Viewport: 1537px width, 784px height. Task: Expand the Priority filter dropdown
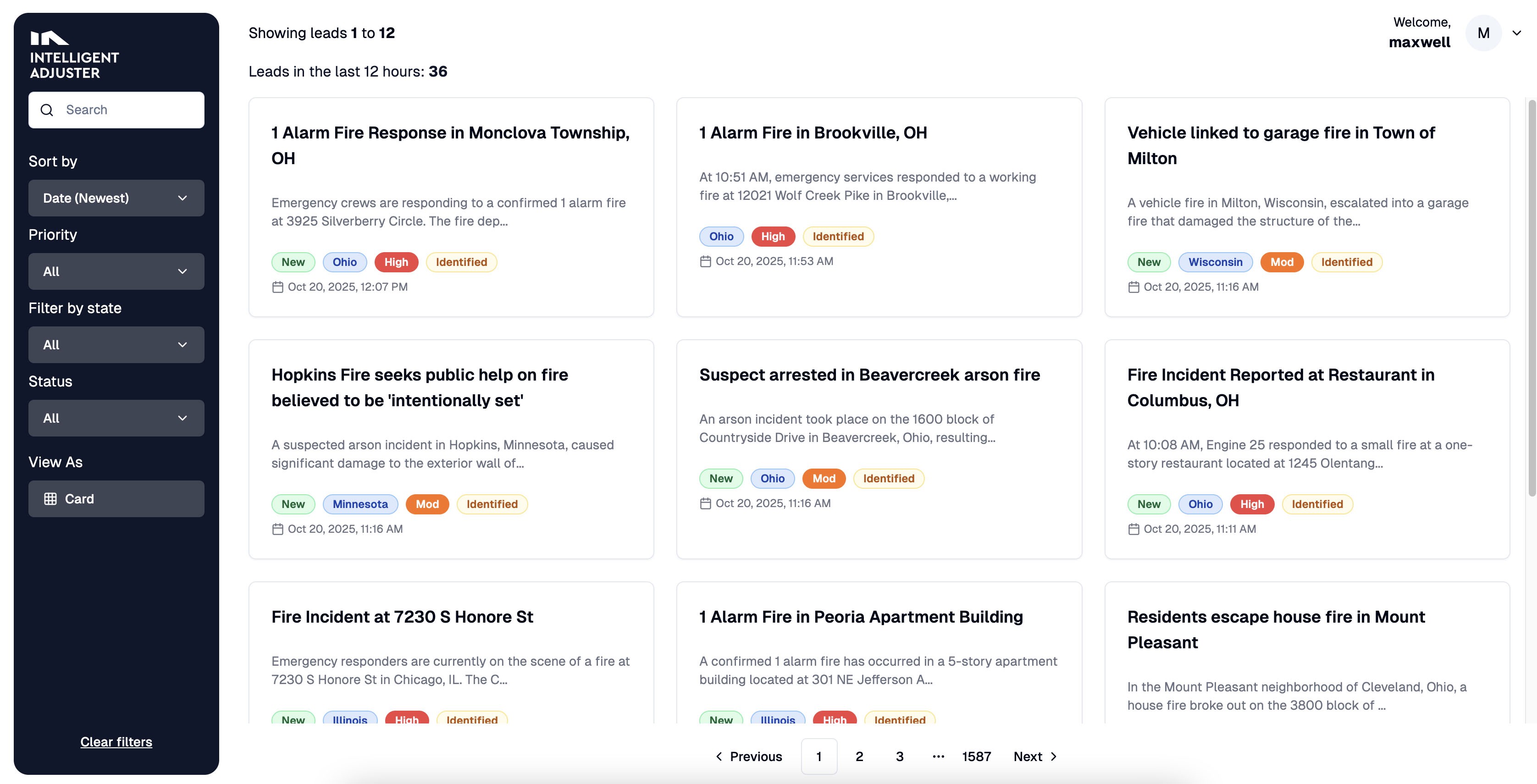click(x=116, y=271)
